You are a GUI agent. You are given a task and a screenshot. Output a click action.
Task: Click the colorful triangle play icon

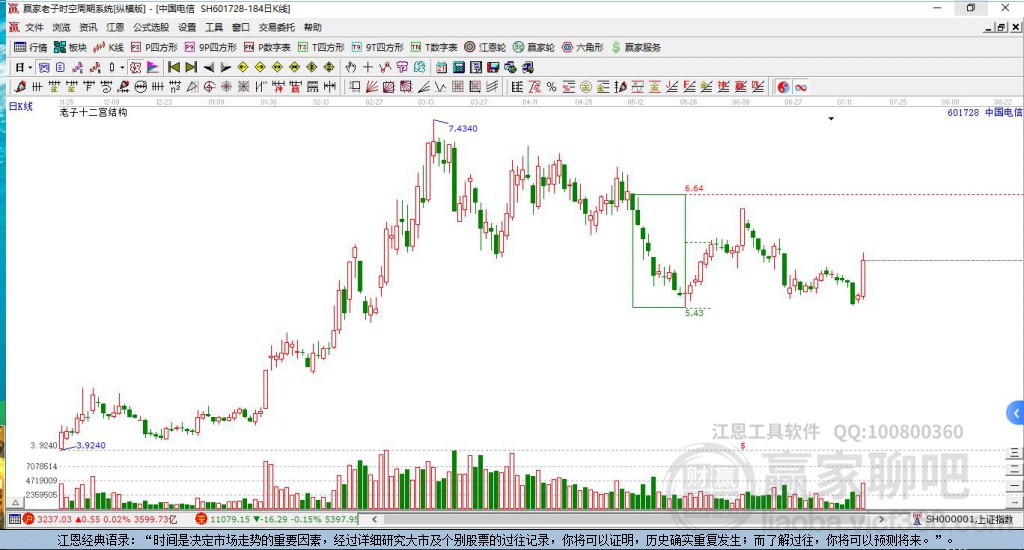click(x=153, y=67)
